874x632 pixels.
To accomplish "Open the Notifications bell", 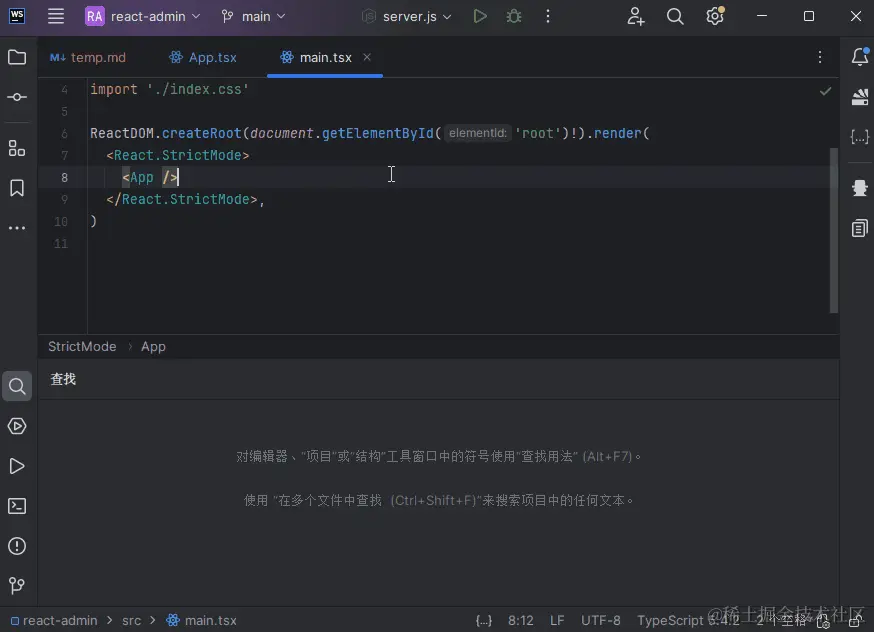I will (x=860, y=56).
